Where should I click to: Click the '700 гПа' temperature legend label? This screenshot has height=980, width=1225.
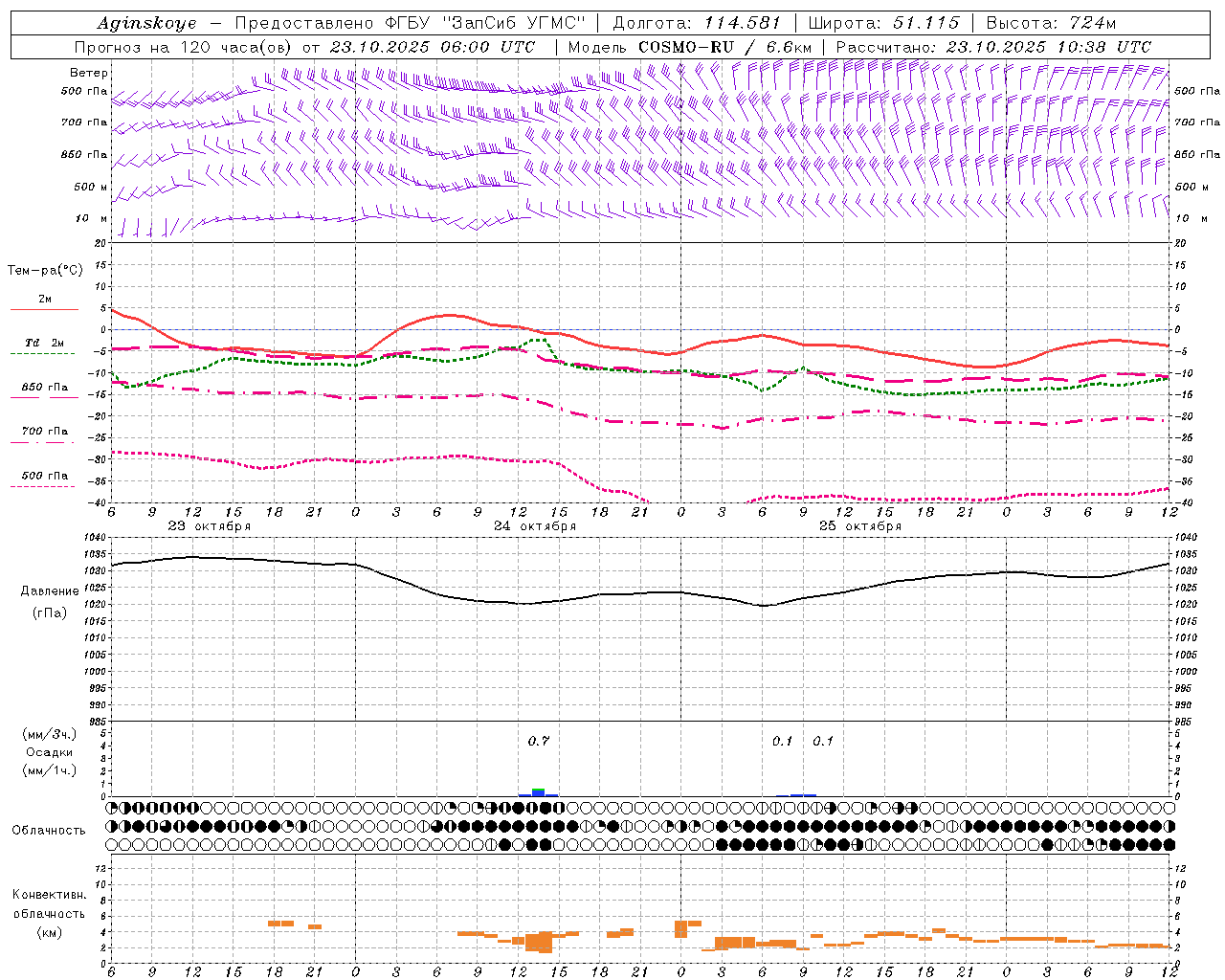(x=45, y=432)
